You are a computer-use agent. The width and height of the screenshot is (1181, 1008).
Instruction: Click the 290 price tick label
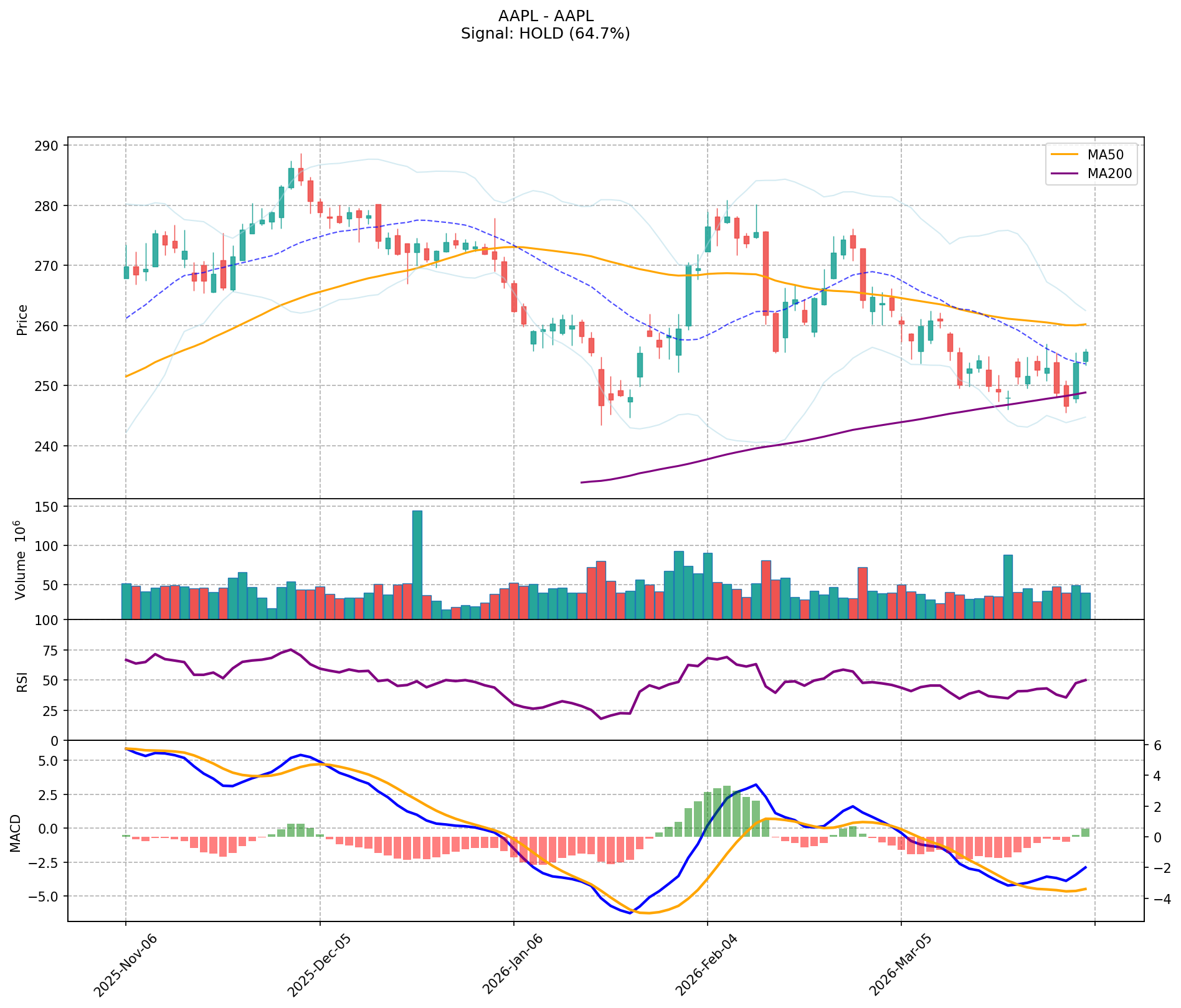click(48, 146)
